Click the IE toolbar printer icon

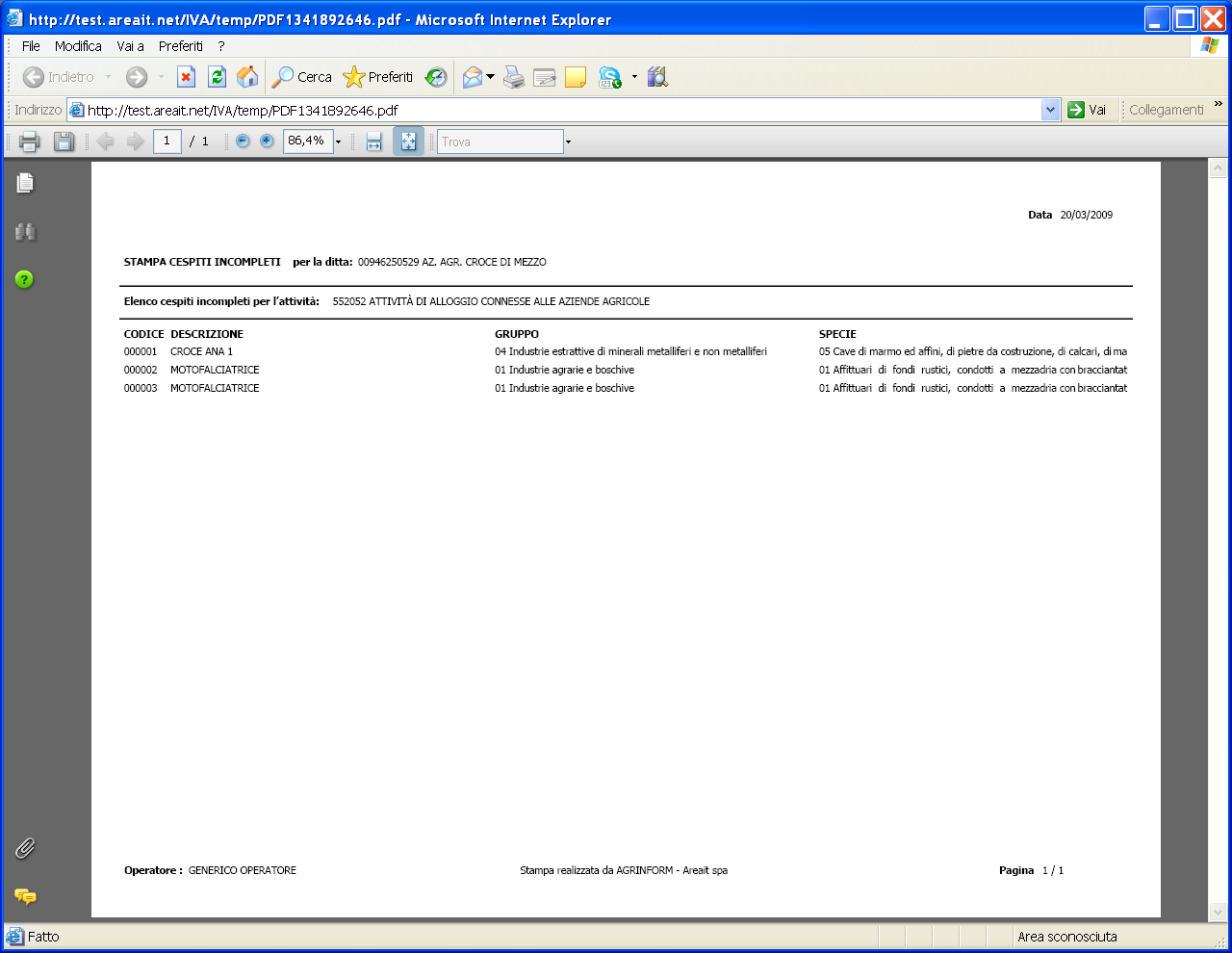[514, 77]
